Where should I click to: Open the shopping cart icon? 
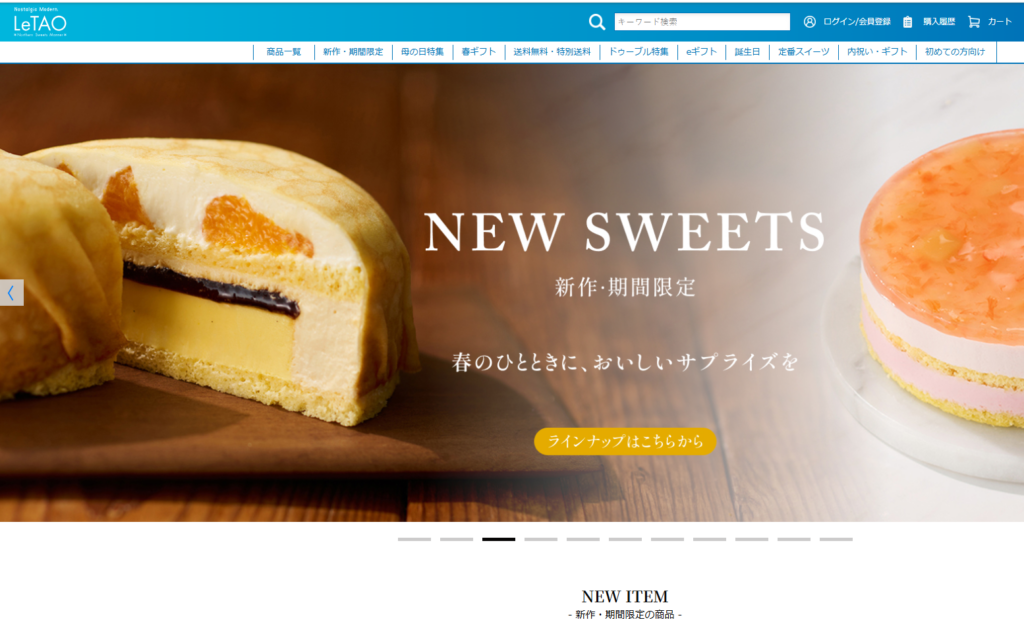pos(974,22)
